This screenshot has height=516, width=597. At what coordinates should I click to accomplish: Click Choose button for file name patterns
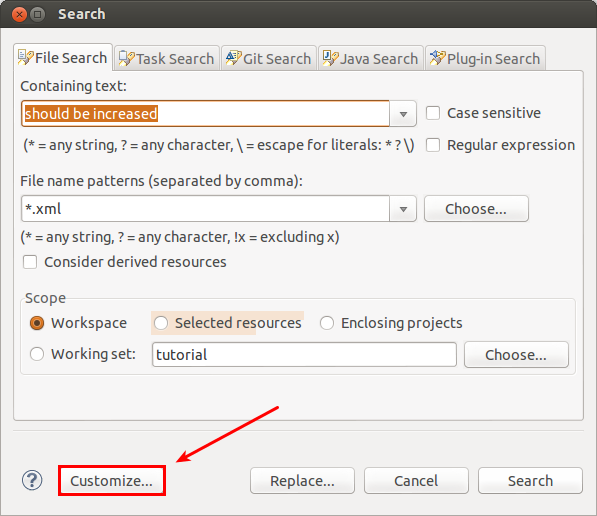(476, 209)
